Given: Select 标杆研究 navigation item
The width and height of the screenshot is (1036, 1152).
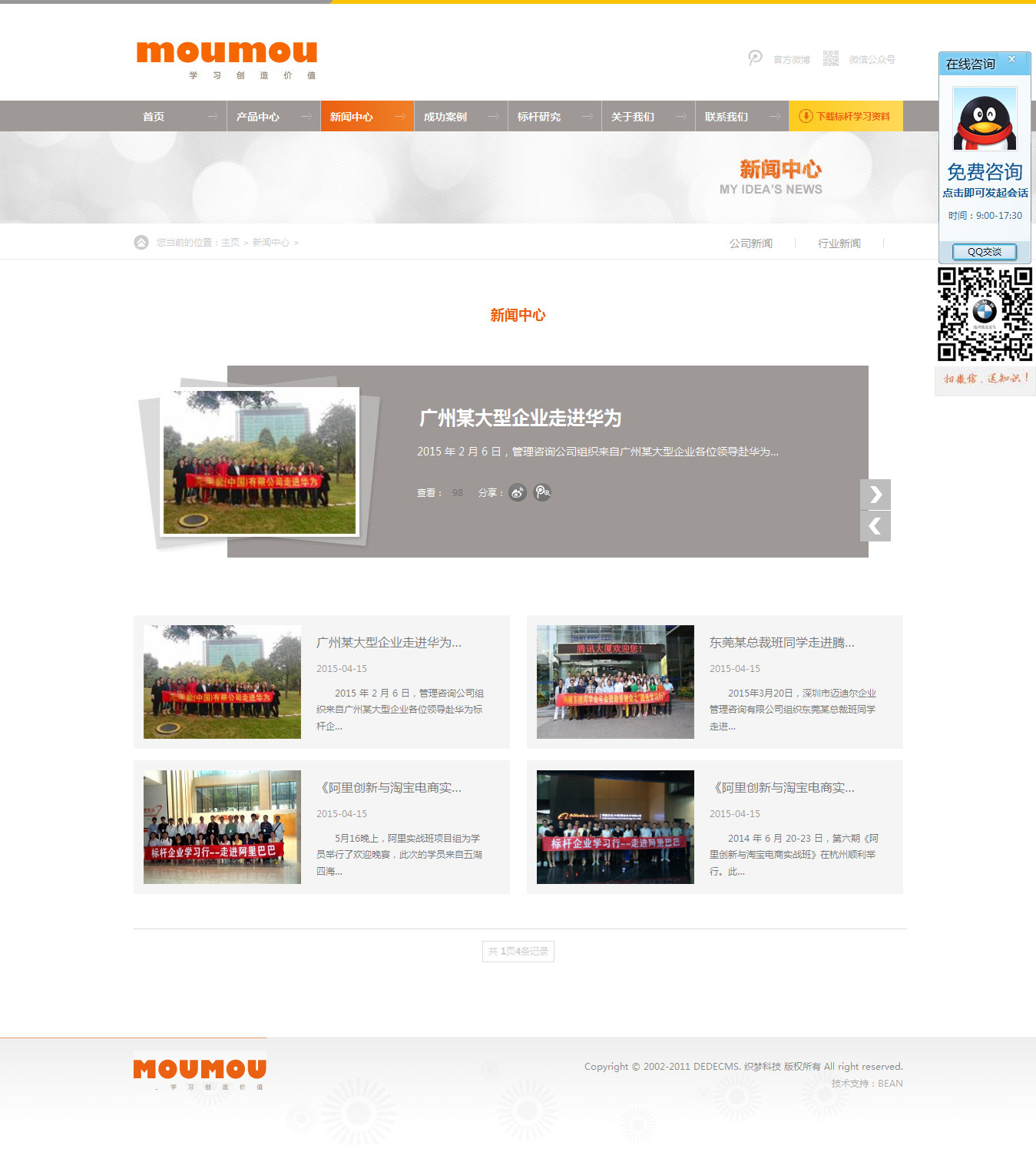Looking at the screenshot, I should (539, 117).
